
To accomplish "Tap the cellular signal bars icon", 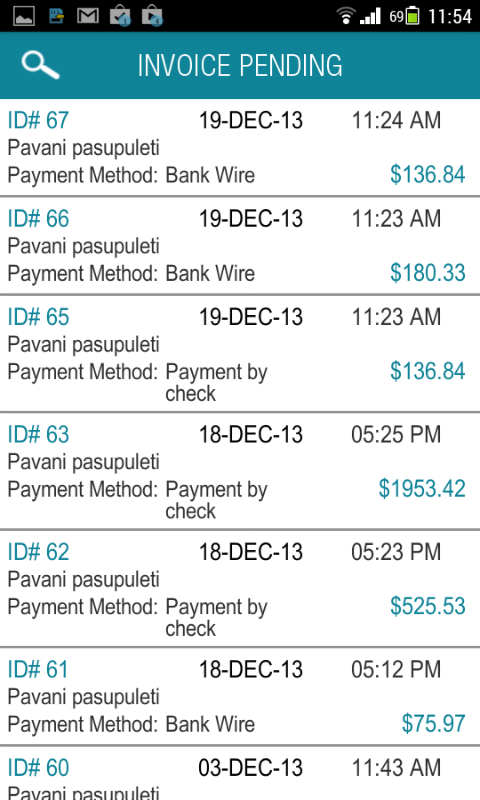I will coord(370,16).
